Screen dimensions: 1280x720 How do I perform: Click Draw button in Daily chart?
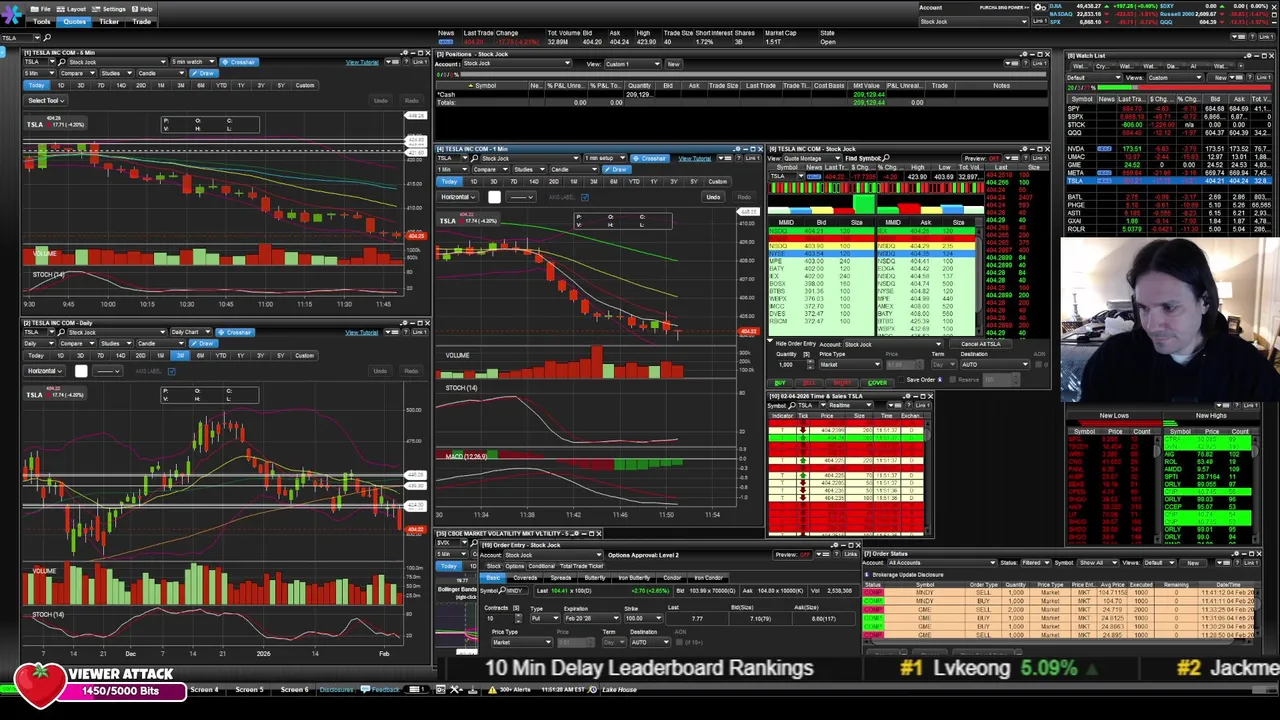pos(204,343)
